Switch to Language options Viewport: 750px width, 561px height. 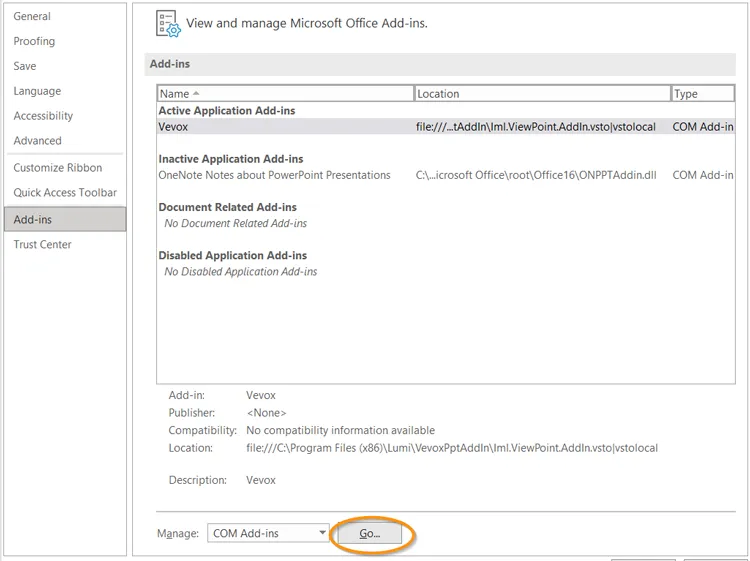coord(37,92)
